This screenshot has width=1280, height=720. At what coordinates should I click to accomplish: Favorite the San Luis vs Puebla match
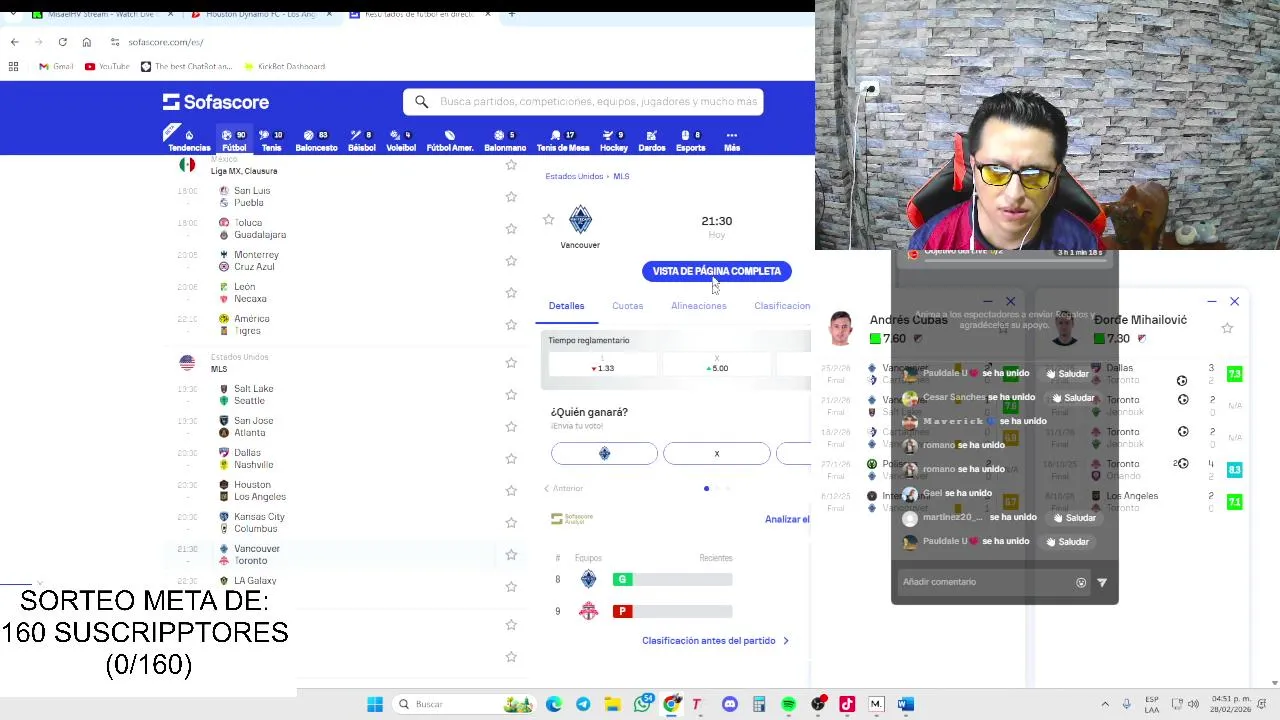click(x=511, y=197)
